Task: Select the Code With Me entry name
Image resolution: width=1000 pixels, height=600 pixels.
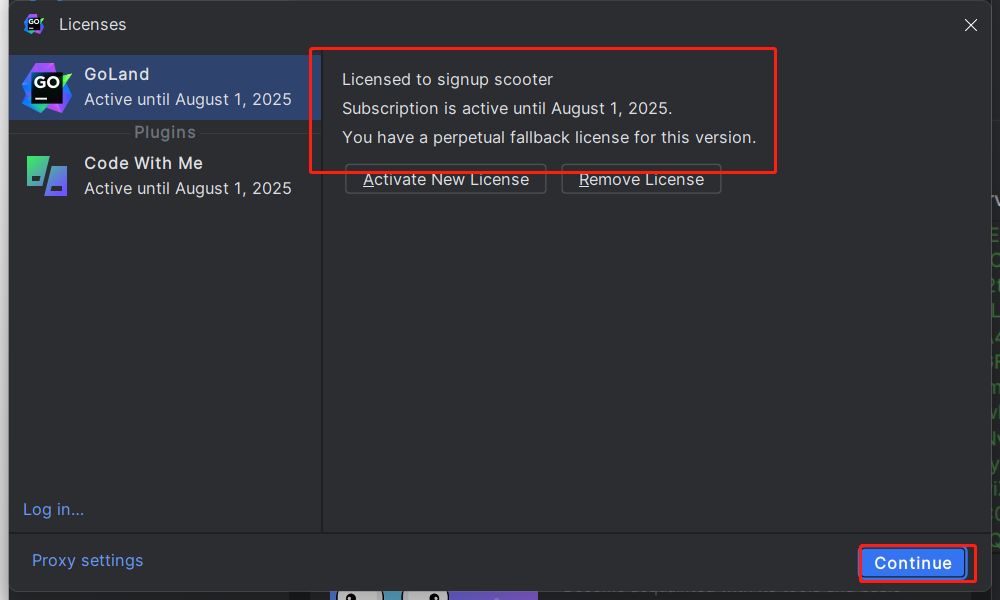Action: point(143,163)
